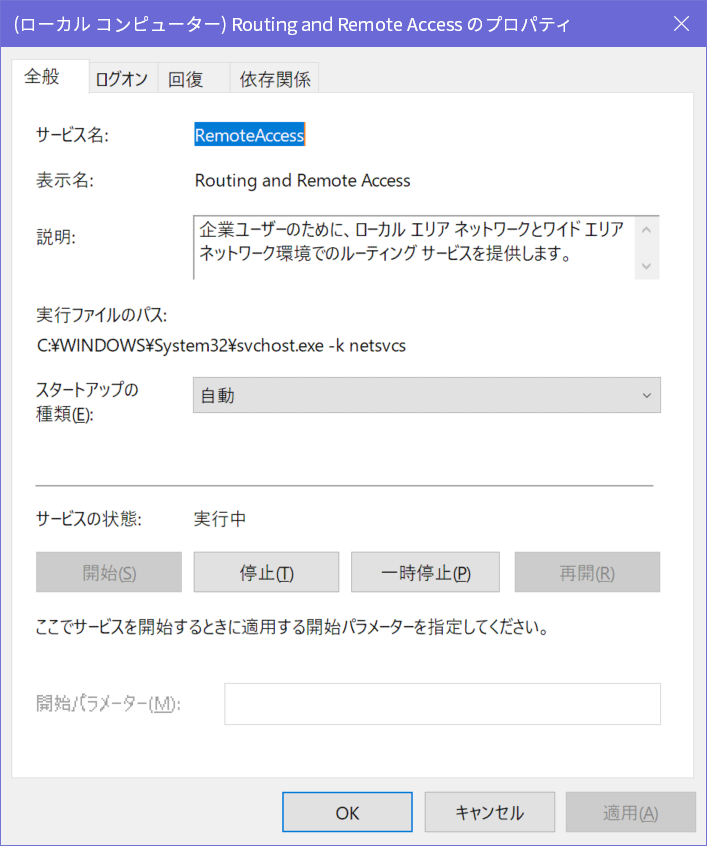Close the properties dialog with the X button

(681, 23)
